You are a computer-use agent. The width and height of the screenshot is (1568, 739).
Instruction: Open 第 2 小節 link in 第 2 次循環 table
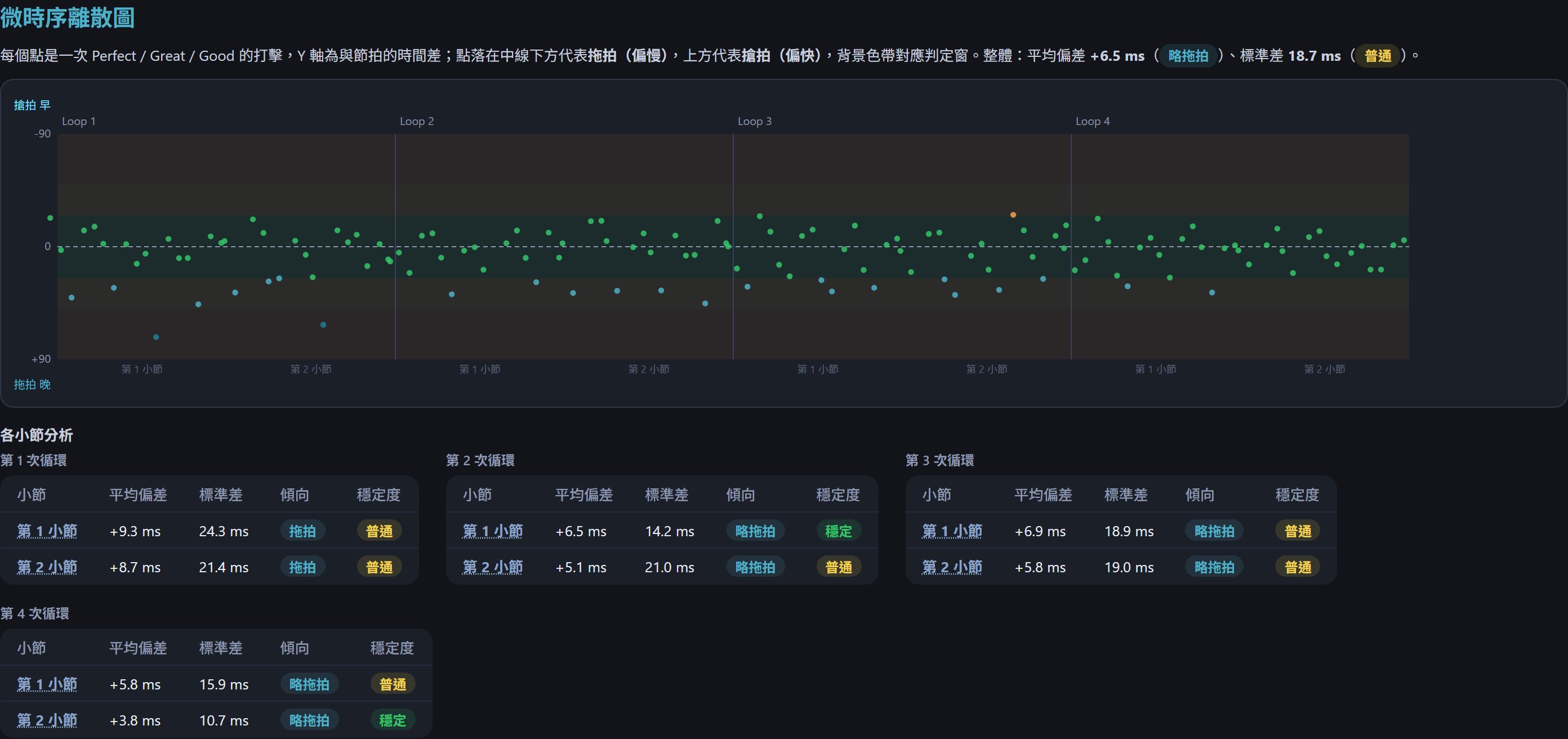pyautogui.click(x=492, y=567)
